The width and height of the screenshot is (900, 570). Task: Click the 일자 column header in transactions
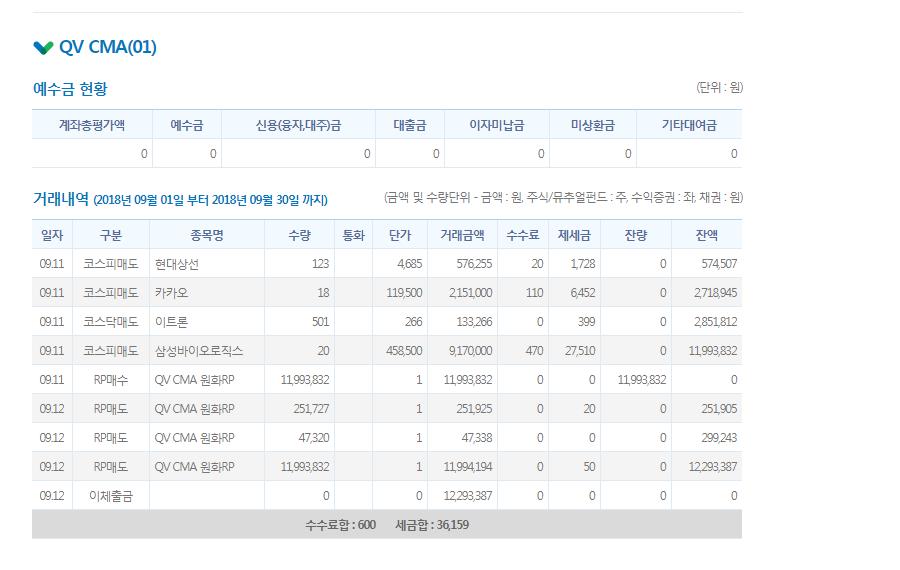click(52, 235)
